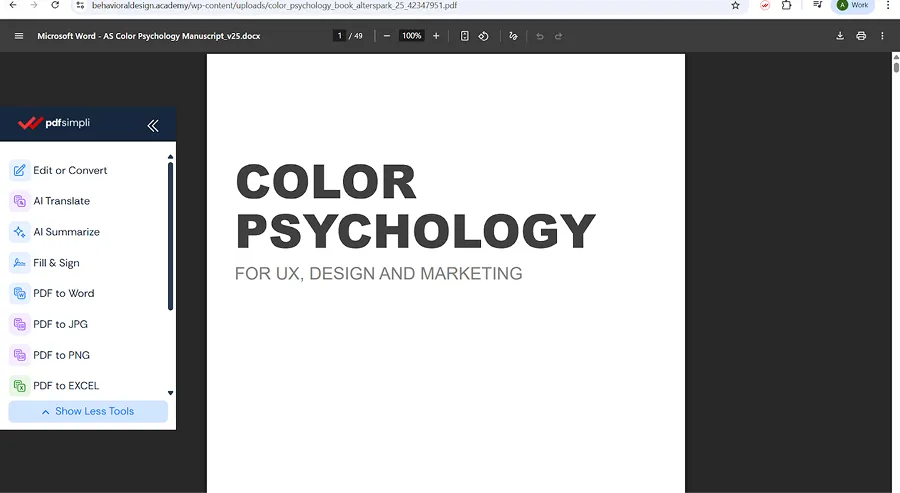Open the Fill & Sign tool
This screenshot has width=900, height=493.
(56, 263)
